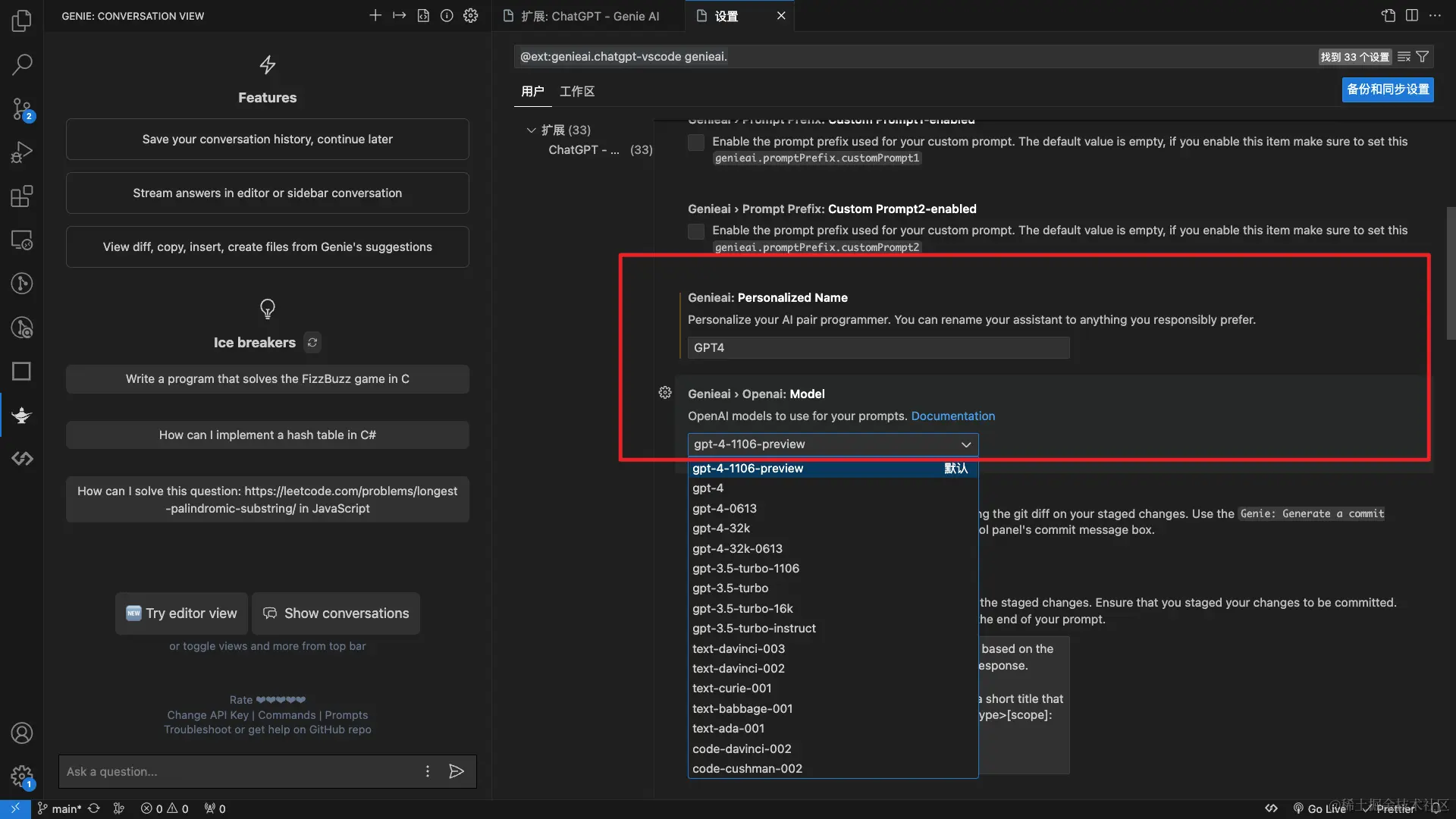Switch to the ChatGPT - Genie AI extension tab
The height and width of the screenshot is (819, 1456).
coord(588,16)
